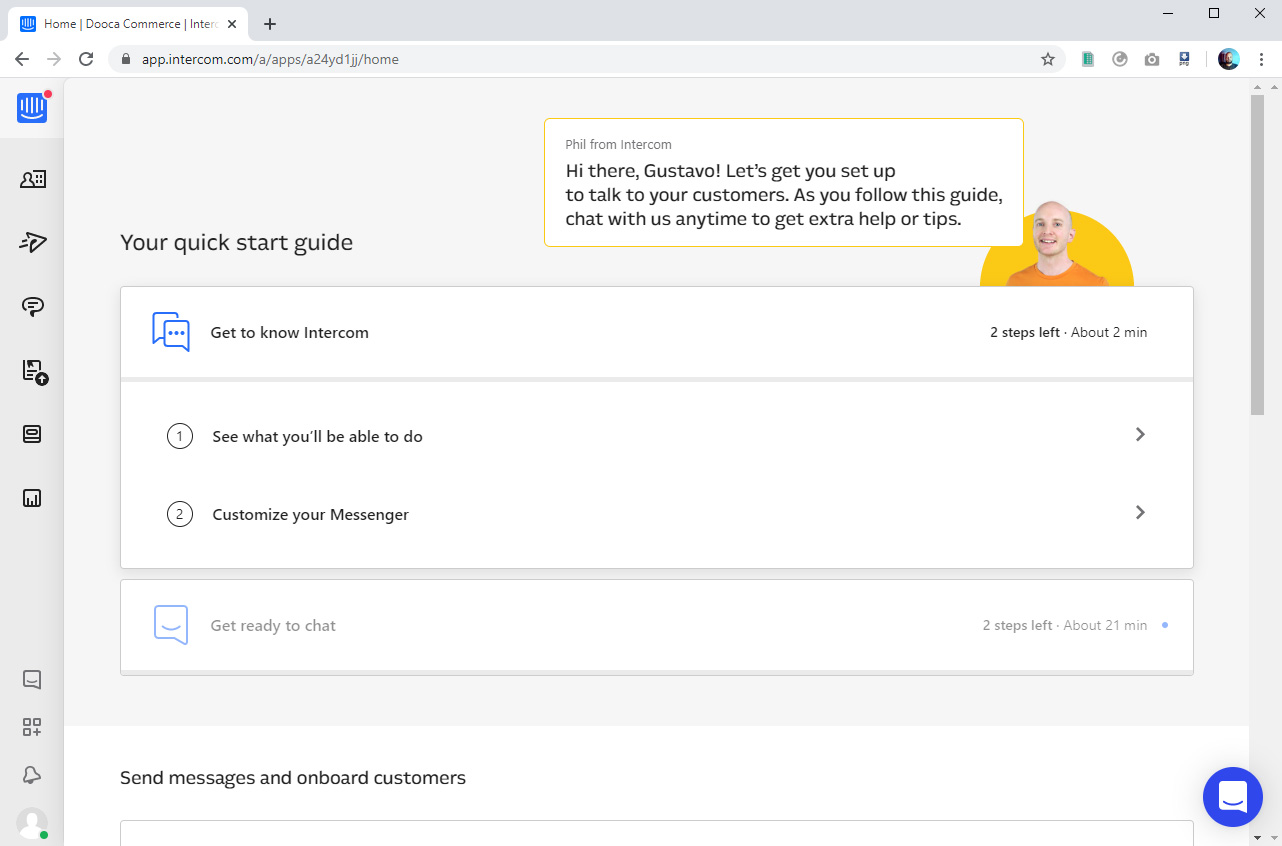Click Phil's portrait photo

tap(1057, 244)
